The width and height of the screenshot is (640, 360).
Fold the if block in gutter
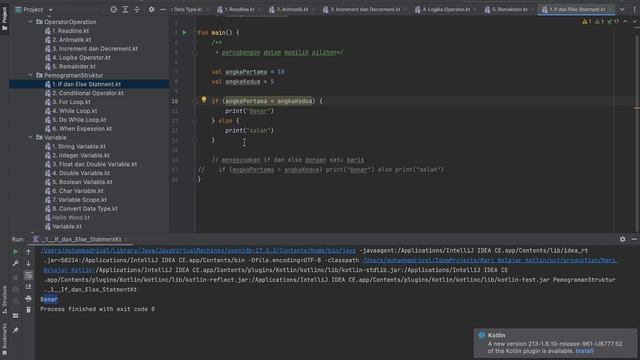pos(195,101)
